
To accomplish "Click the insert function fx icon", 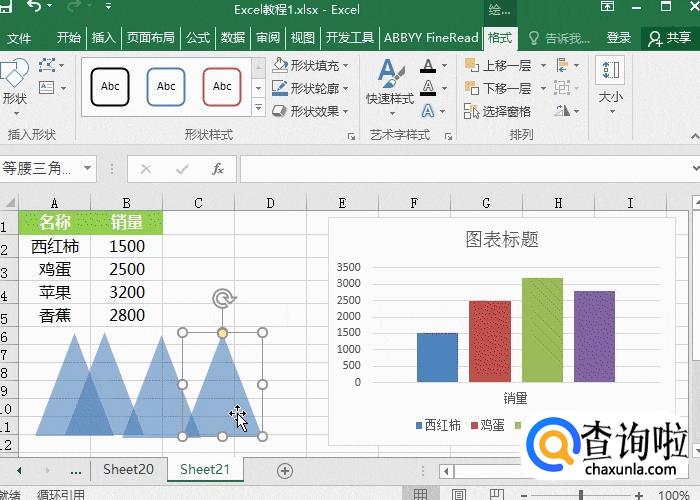I will point(217,169).
